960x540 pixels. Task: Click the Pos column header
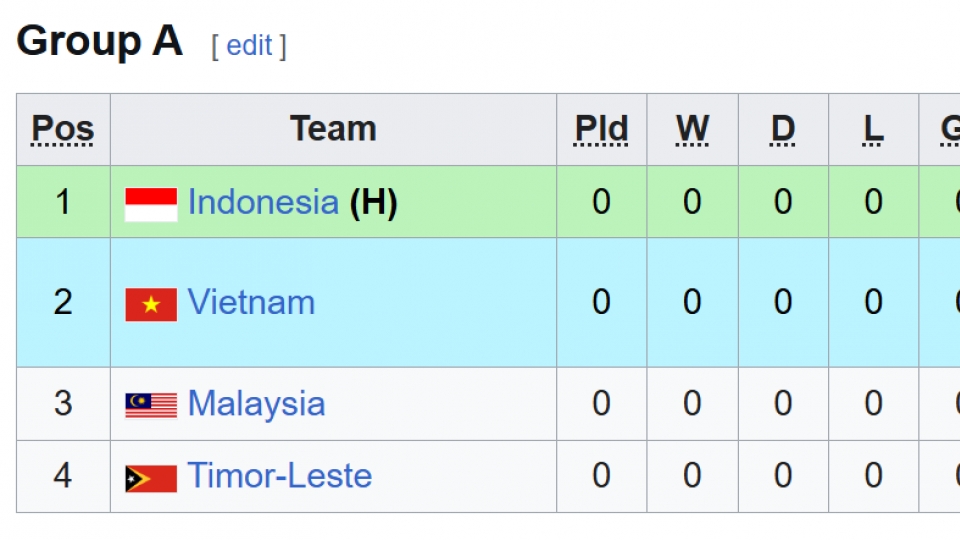(63, 129)
